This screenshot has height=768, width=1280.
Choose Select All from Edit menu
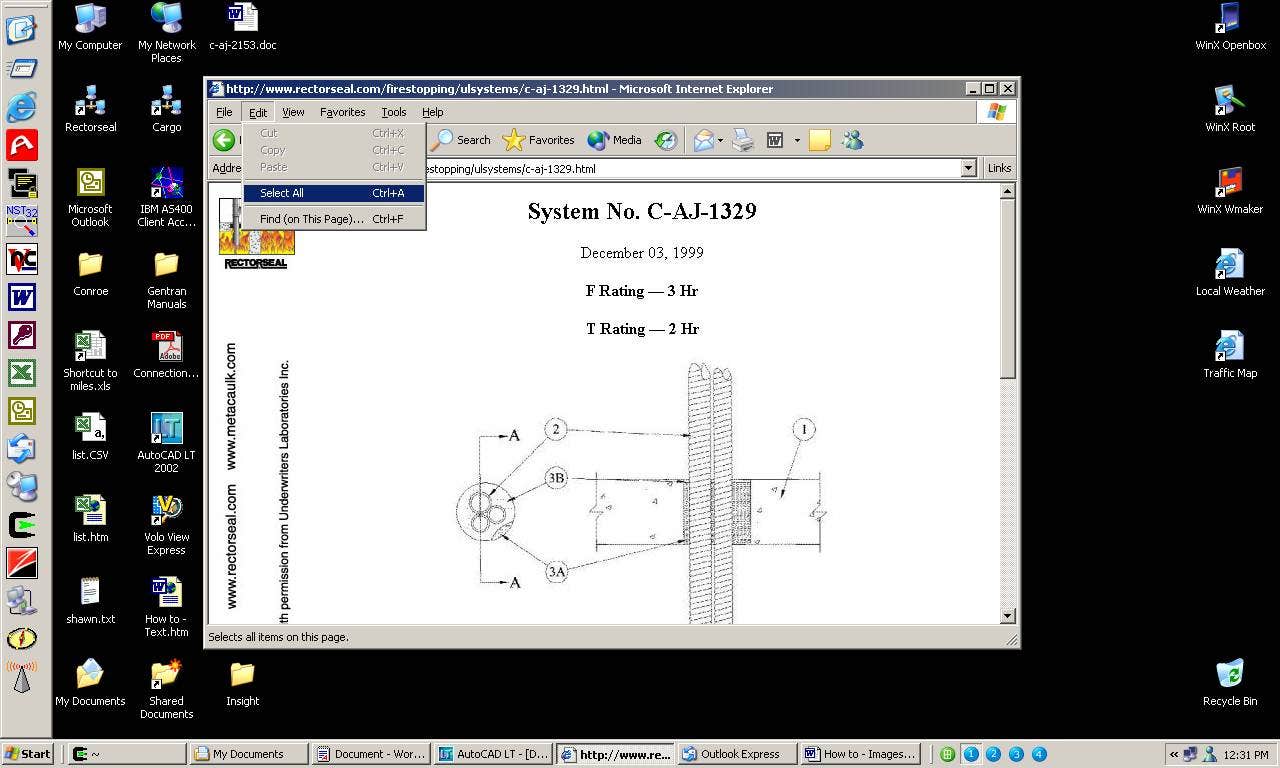tap(334, 193)
